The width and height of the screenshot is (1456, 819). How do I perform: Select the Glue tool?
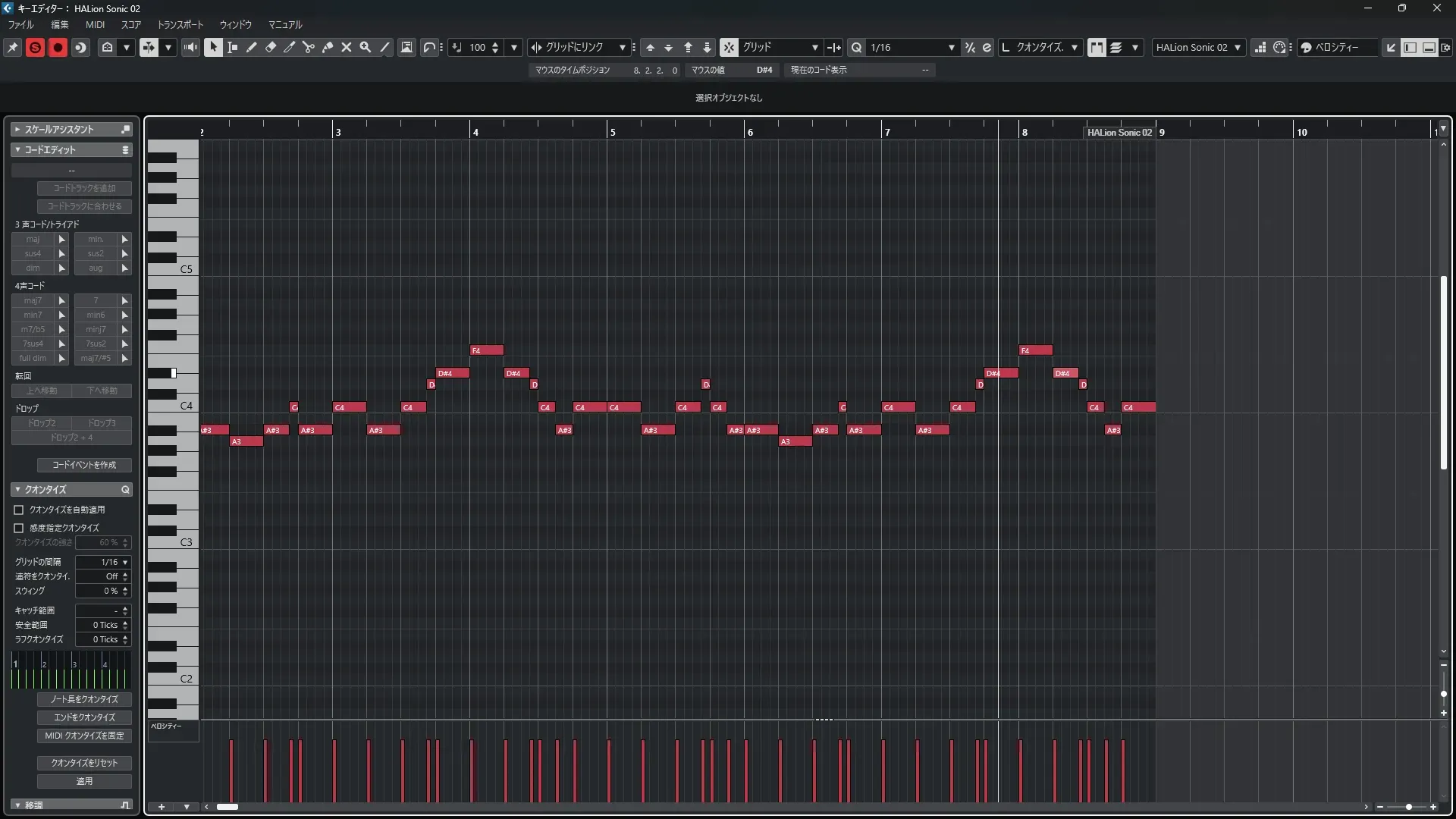[328, 47]
